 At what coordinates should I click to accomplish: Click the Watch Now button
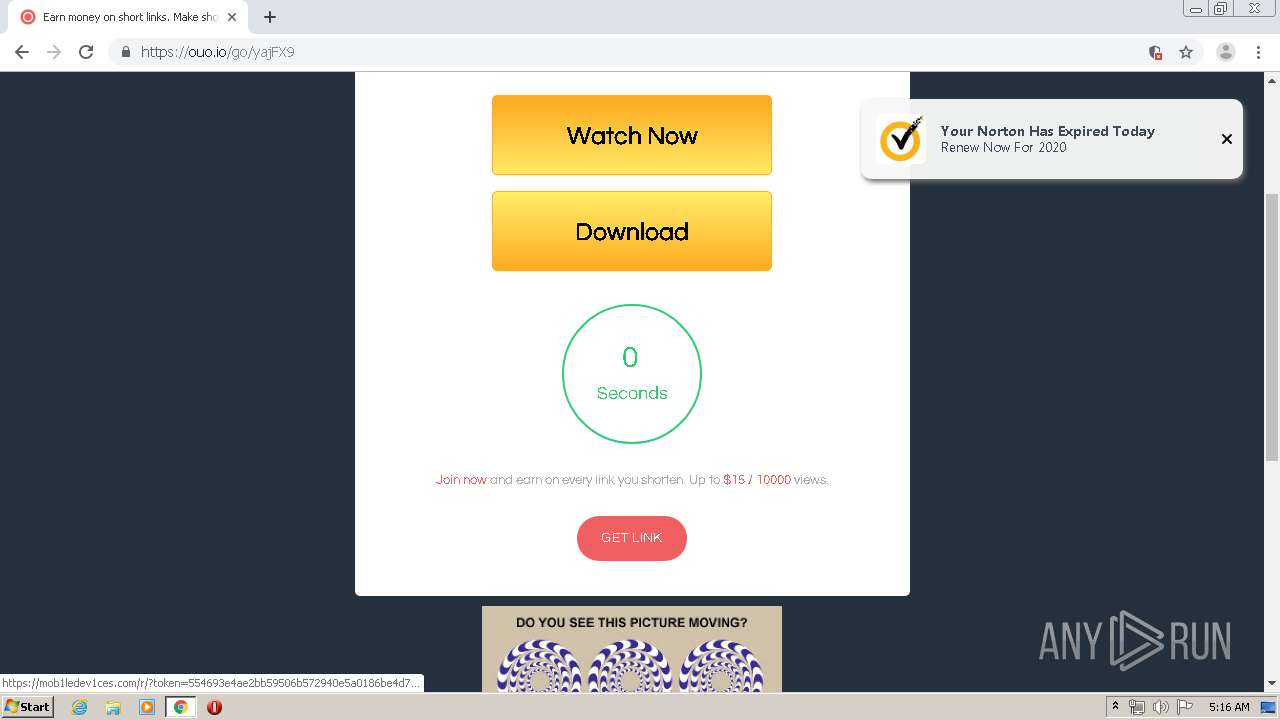(632, 135)
